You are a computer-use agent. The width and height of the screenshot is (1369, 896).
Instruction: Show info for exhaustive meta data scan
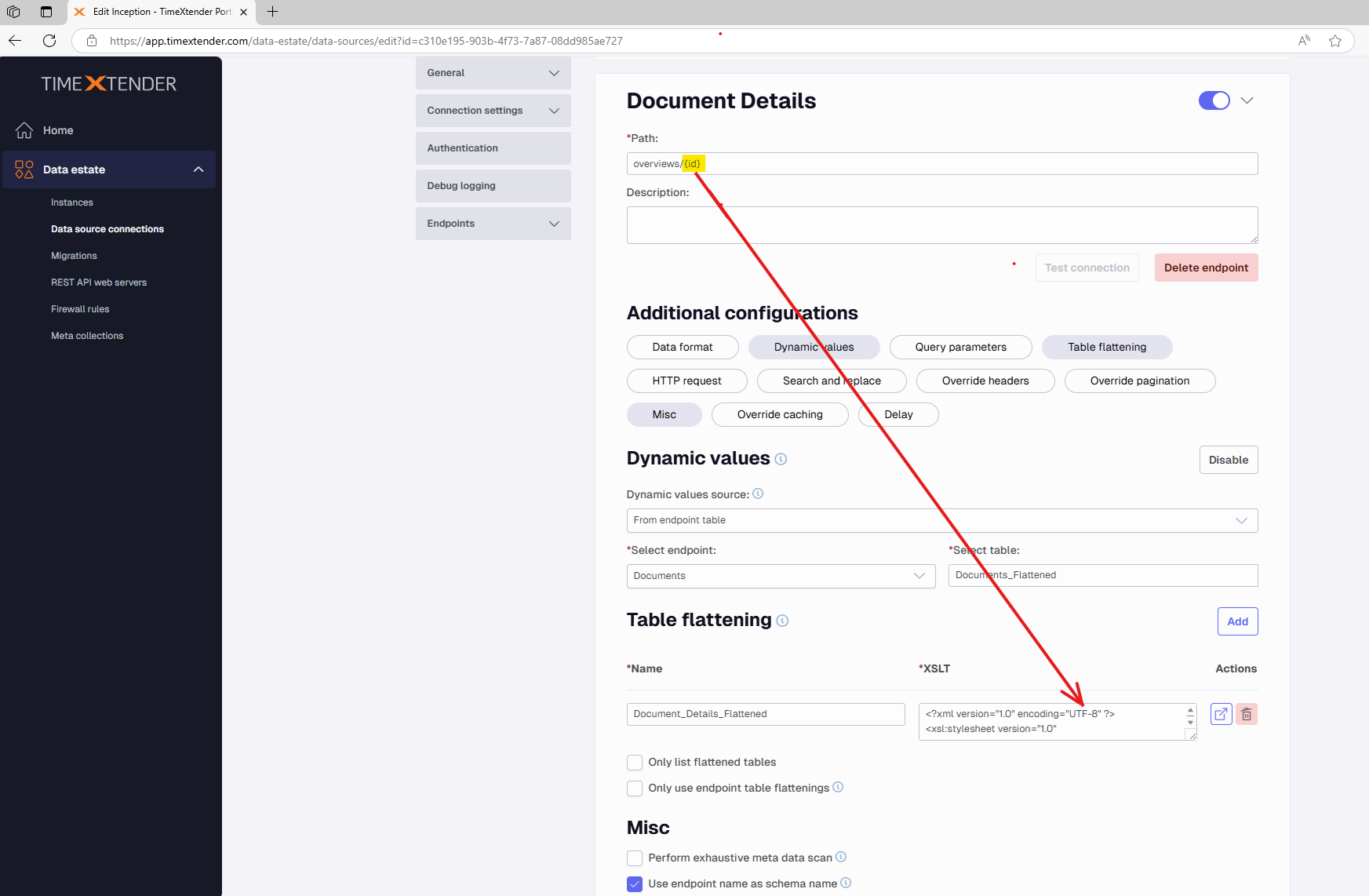pos(841,857)
